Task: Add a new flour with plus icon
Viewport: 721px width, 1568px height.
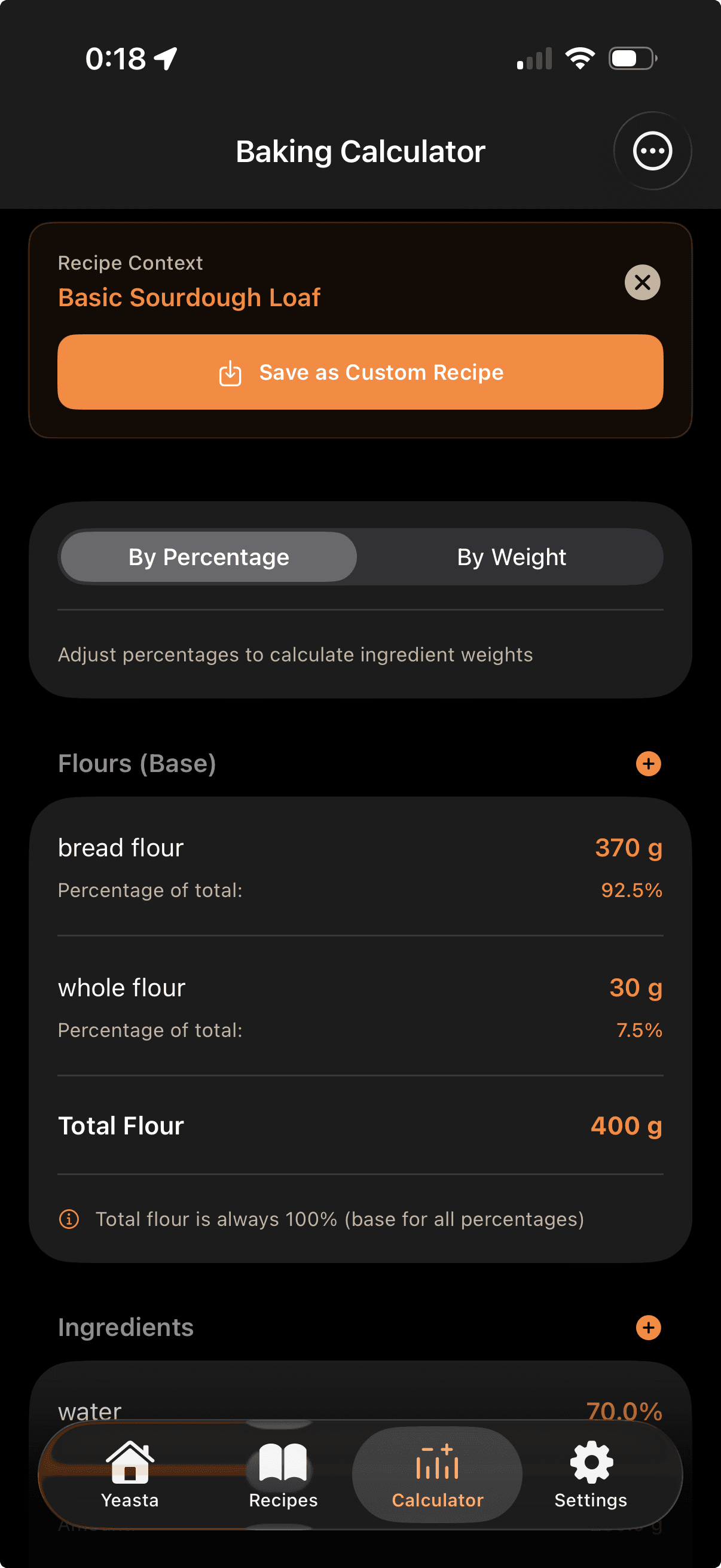Action: [648, 763]
